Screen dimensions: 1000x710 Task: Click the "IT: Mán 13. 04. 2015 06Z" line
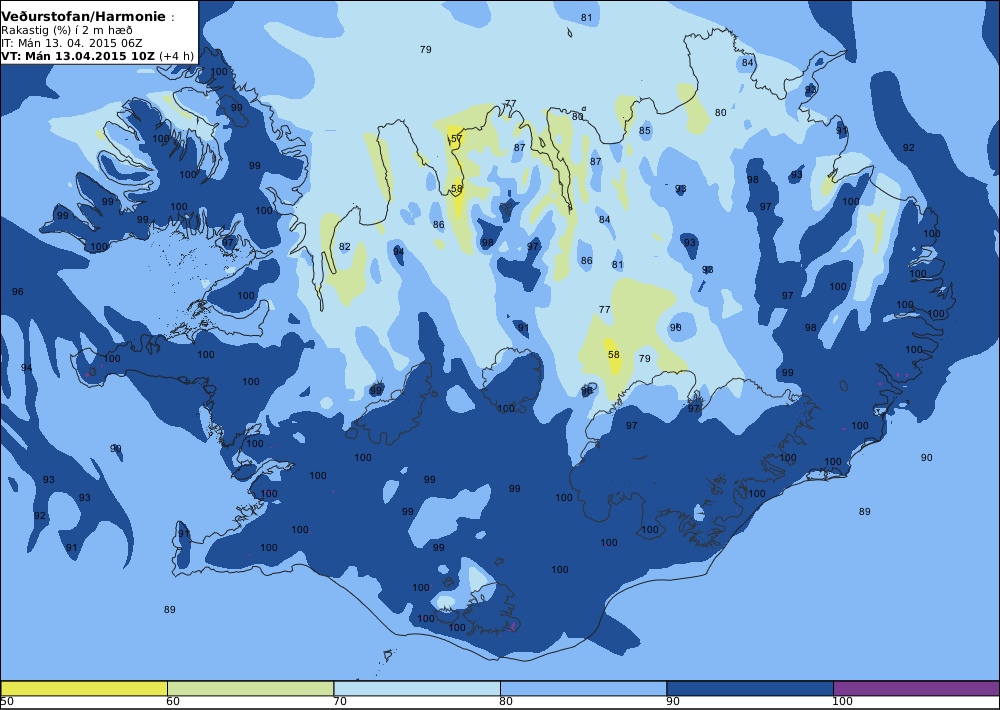pyautogui.click(x=71, y=43)
